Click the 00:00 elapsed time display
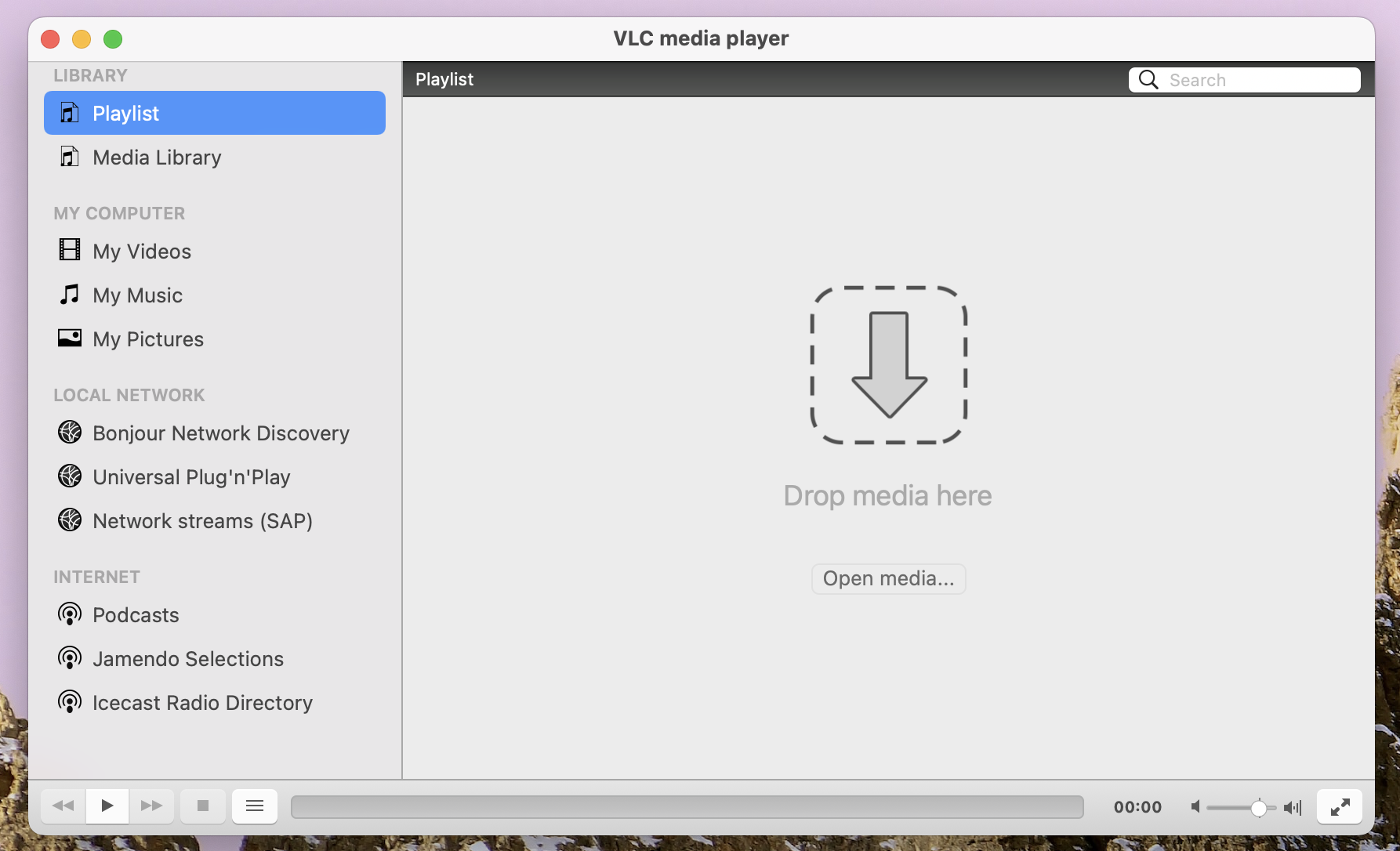The width and height of the screenshot is (1400, 851). [1138, 807]
